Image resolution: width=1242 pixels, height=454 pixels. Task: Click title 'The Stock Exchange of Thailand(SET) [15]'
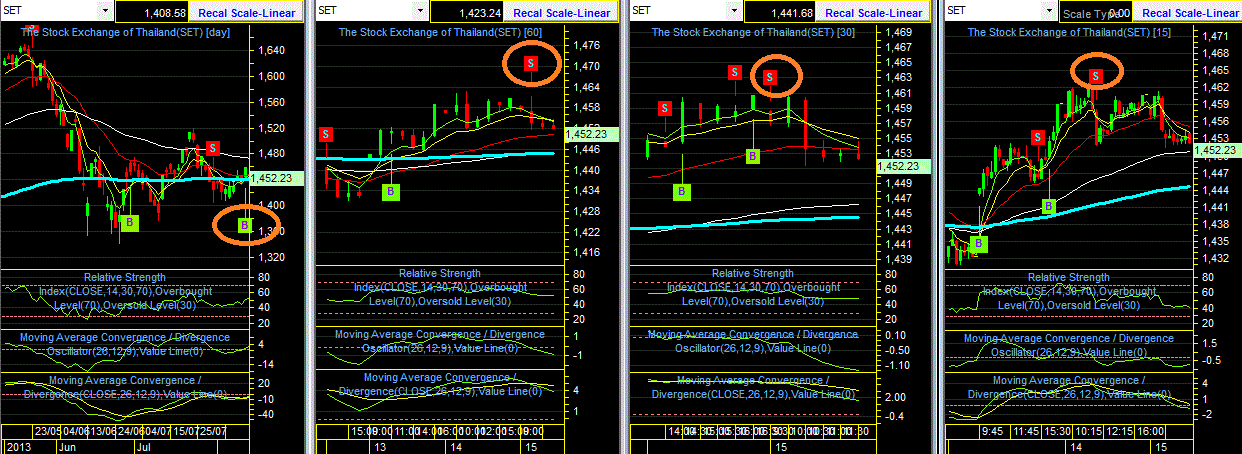tap(1070, 32)
